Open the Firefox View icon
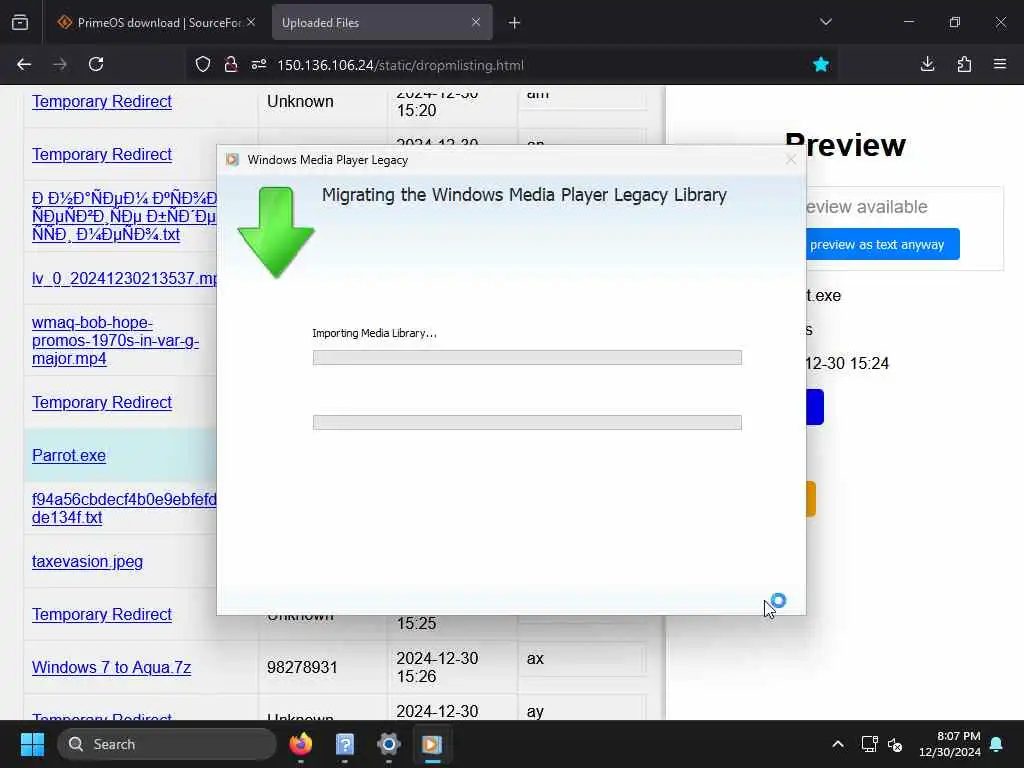 pos(20,22)
